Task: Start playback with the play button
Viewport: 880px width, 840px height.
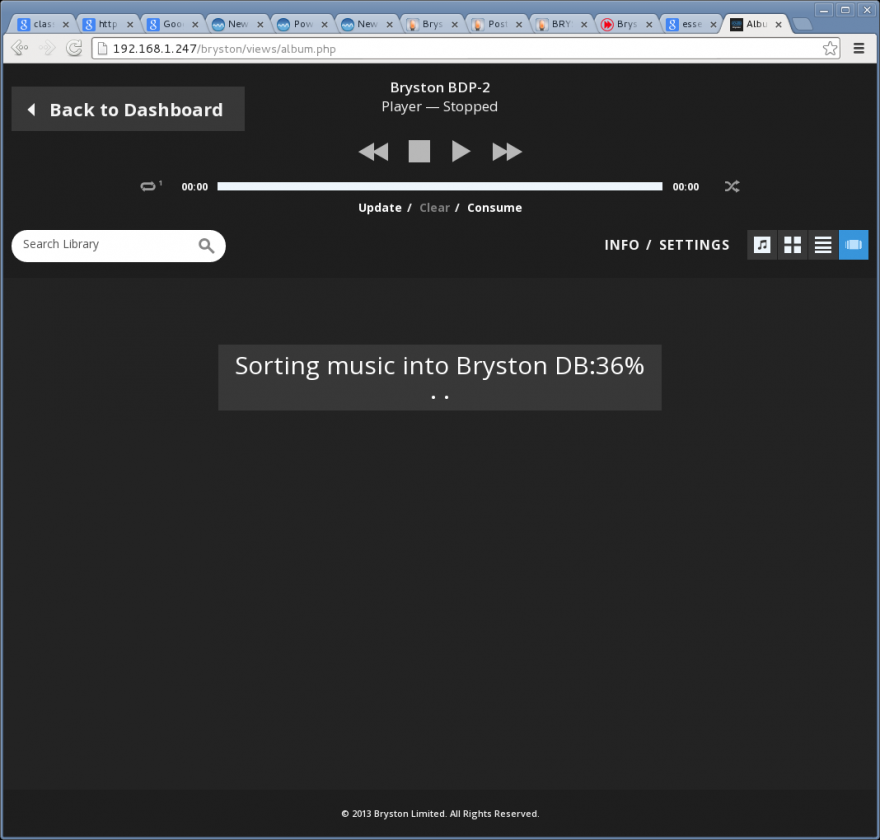Action: (x=461, y=152)
